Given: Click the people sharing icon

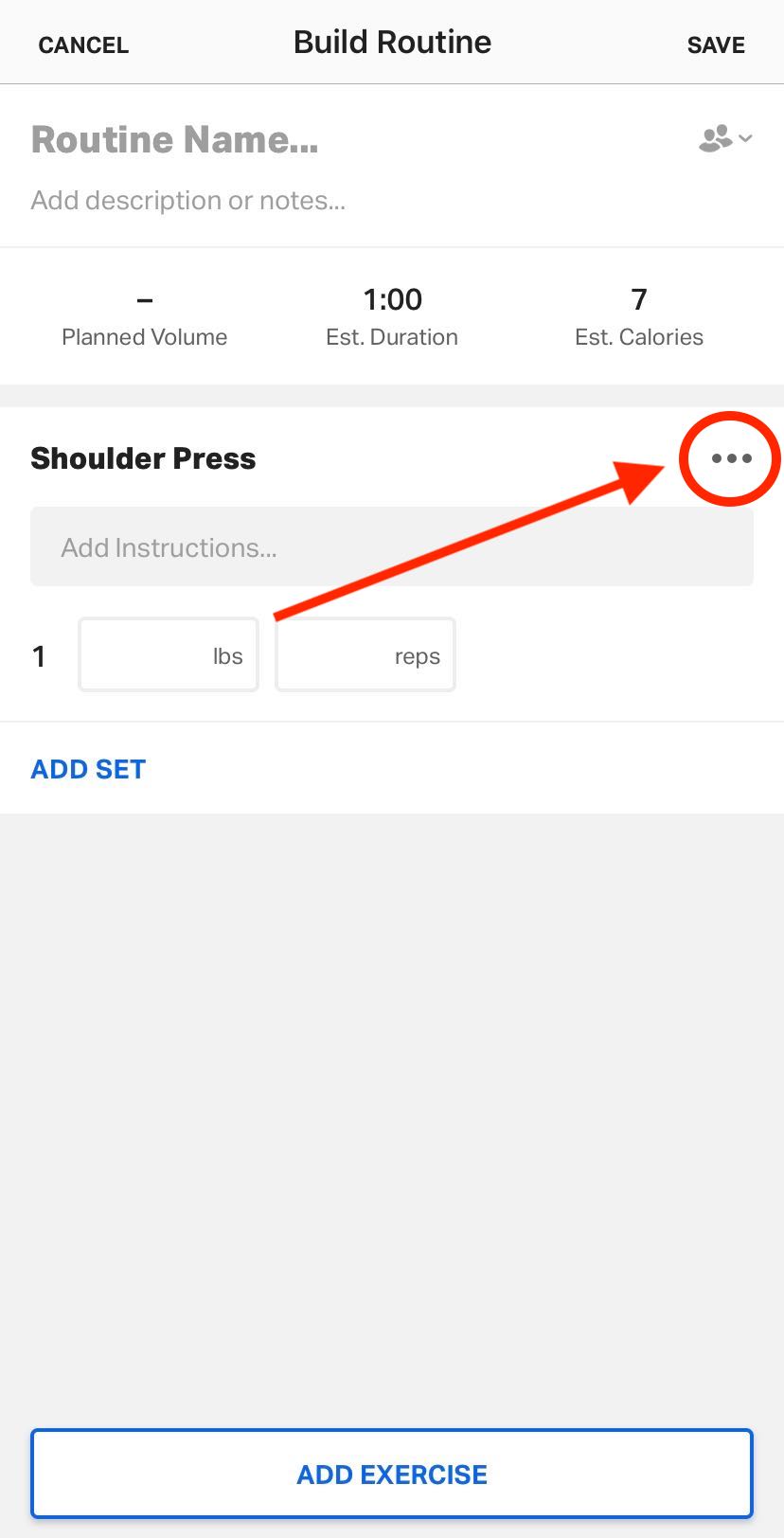Looking at the screenshot, I should (716, 138).
